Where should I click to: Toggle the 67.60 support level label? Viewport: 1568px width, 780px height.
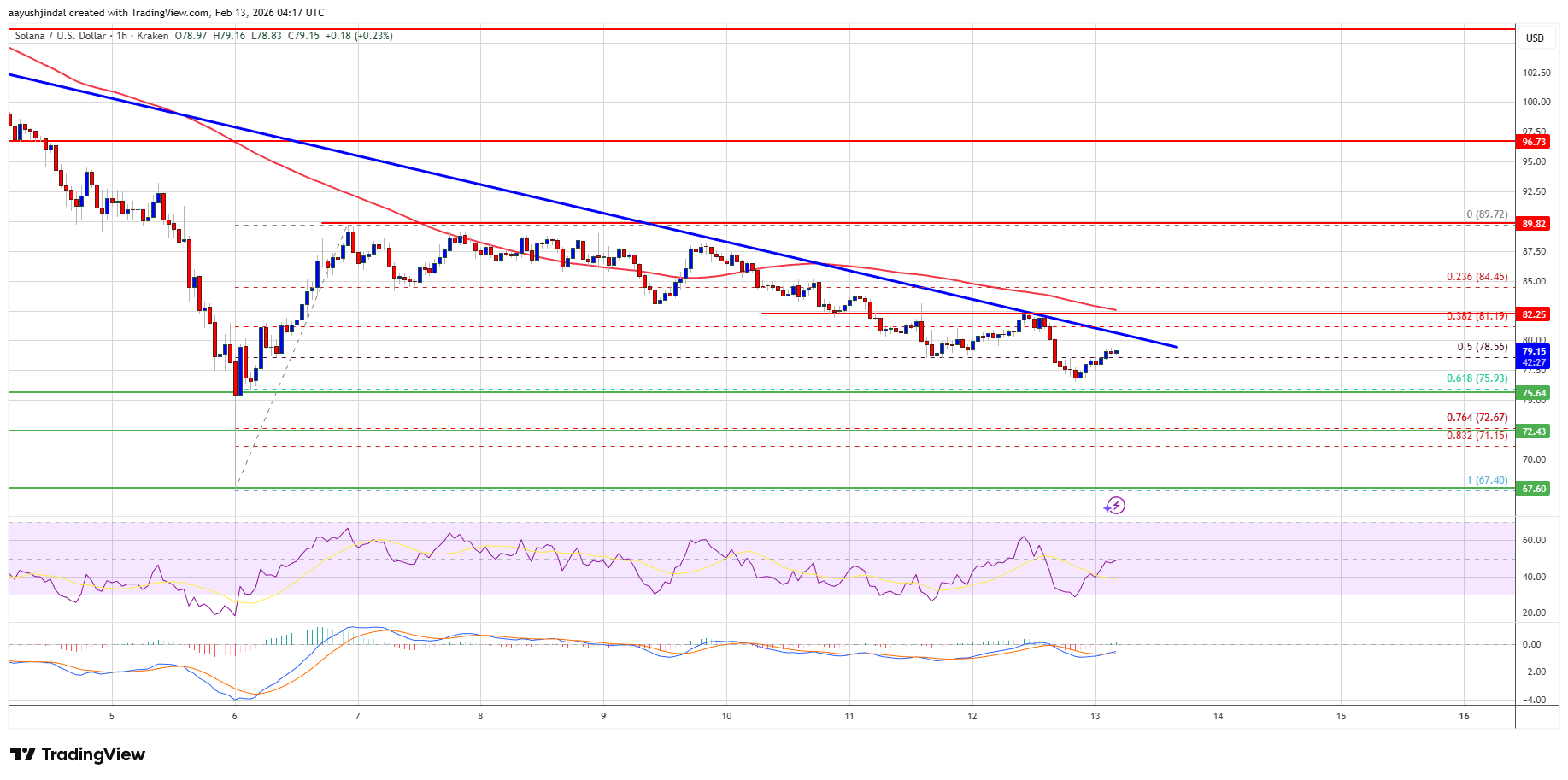coord(1534,489)
